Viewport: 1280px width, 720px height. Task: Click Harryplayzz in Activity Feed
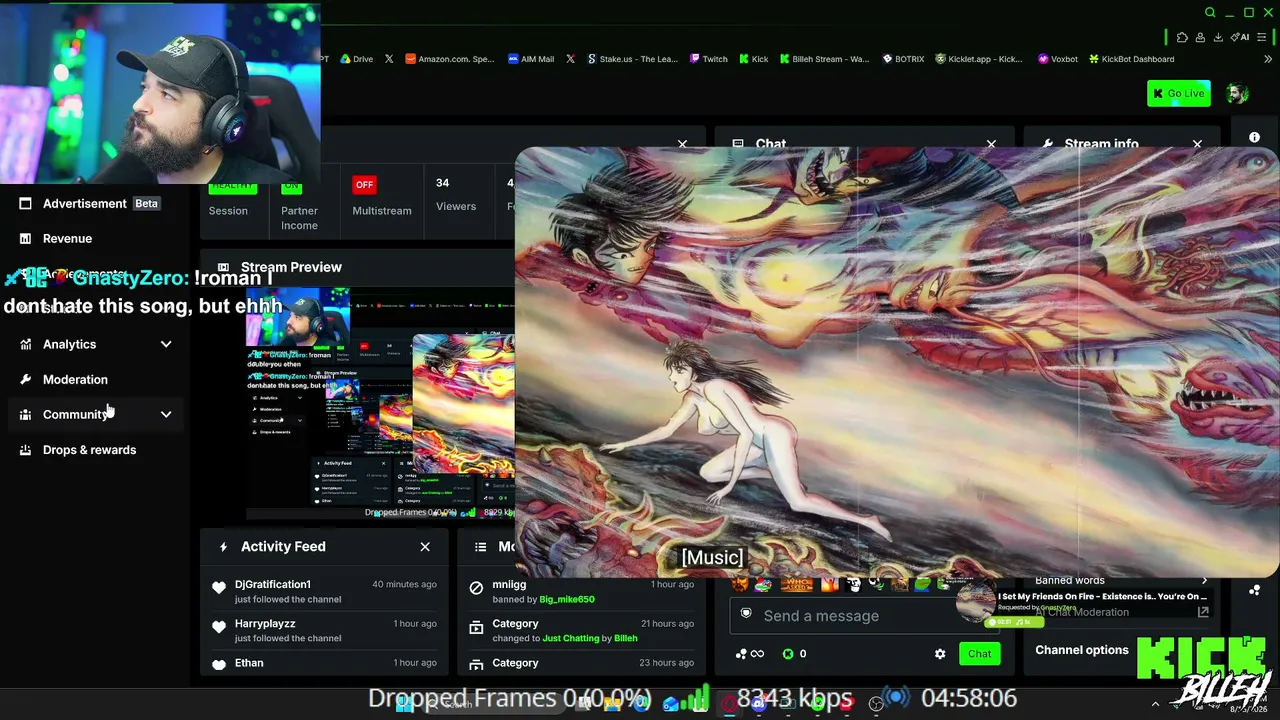click(x=265, y=623)
